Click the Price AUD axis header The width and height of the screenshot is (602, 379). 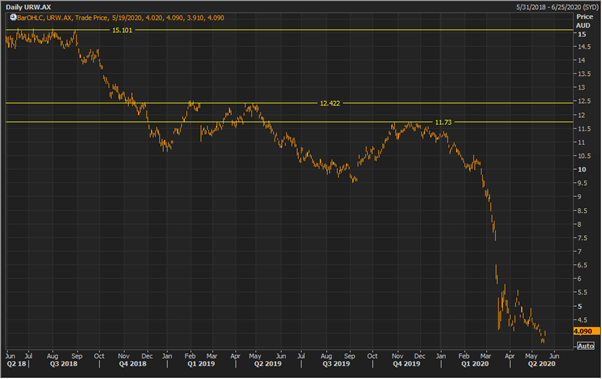(x=584, y=21)
